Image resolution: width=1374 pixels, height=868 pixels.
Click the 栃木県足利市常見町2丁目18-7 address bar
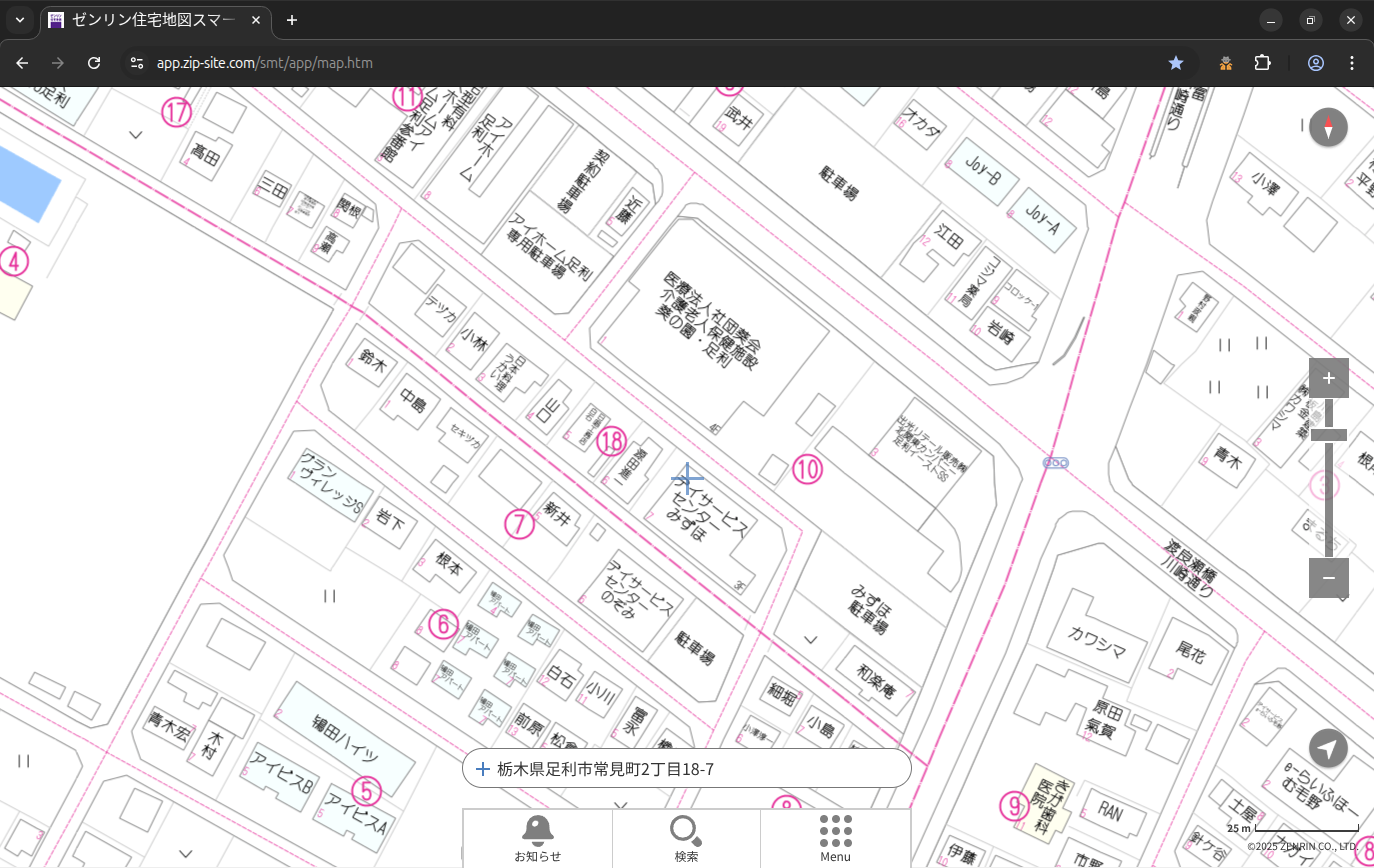pyautogui.click(x=690, y=769)
